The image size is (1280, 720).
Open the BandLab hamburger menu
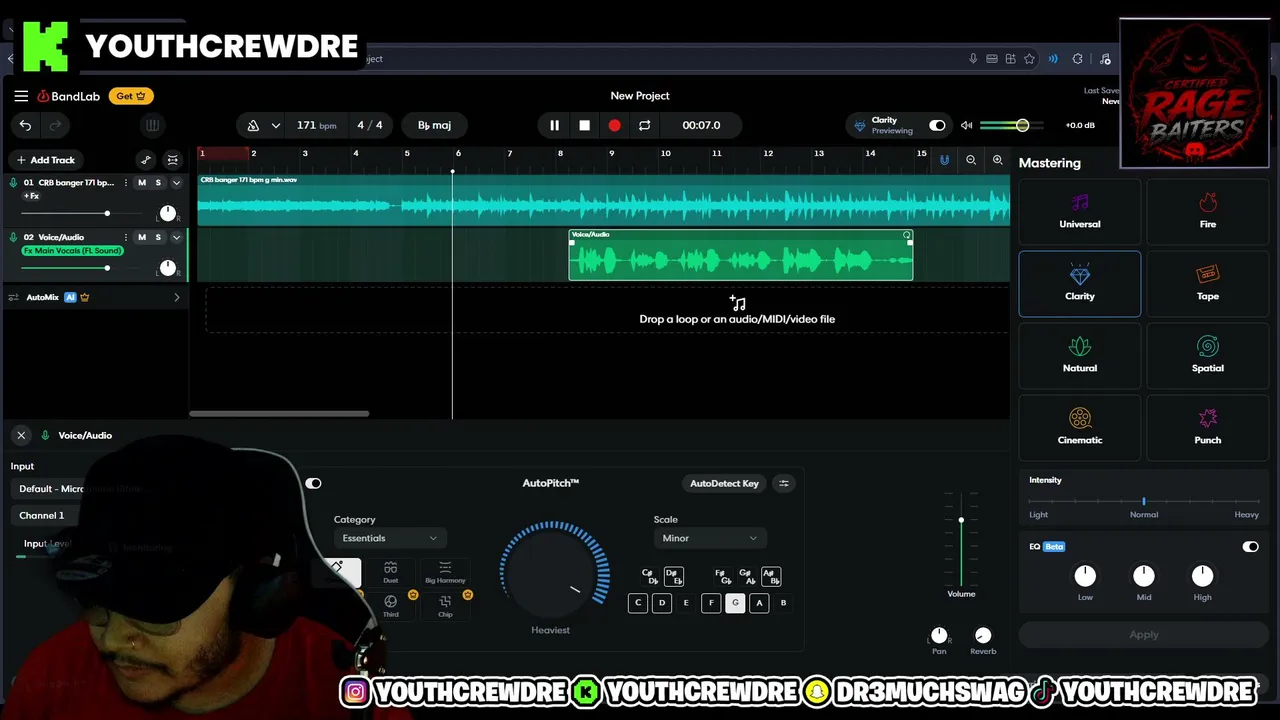(21, 96)
